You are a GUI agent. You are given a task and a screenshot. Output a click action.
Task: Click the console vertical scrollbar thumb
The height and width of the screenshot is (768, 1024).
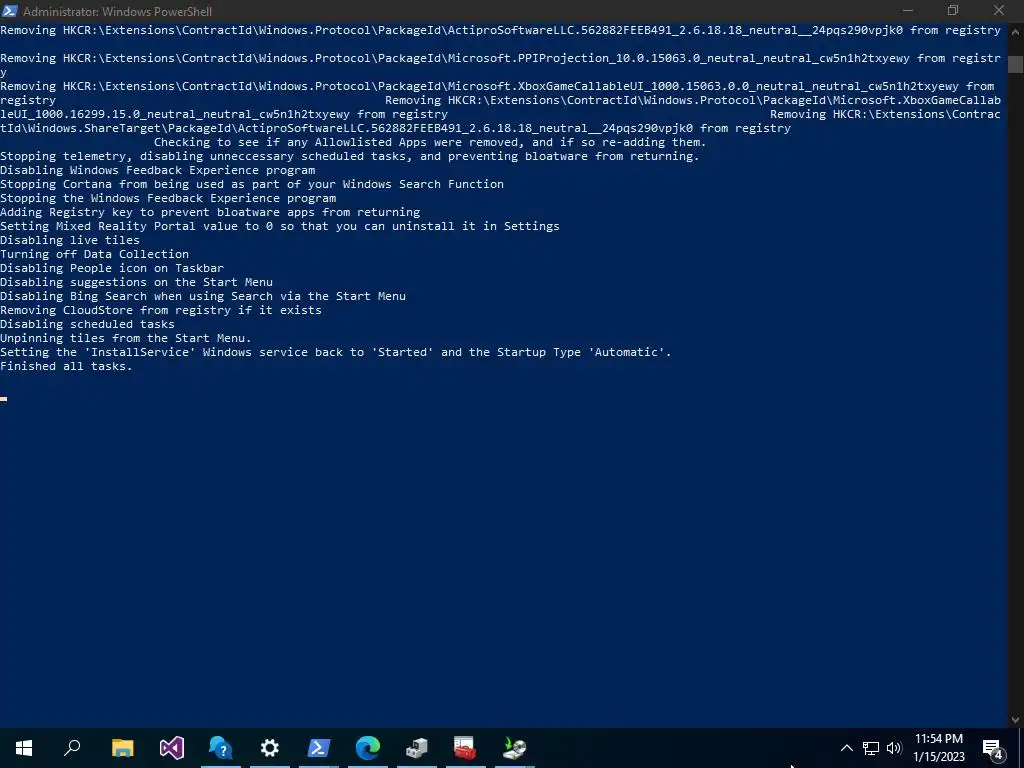coord(1015,64)
